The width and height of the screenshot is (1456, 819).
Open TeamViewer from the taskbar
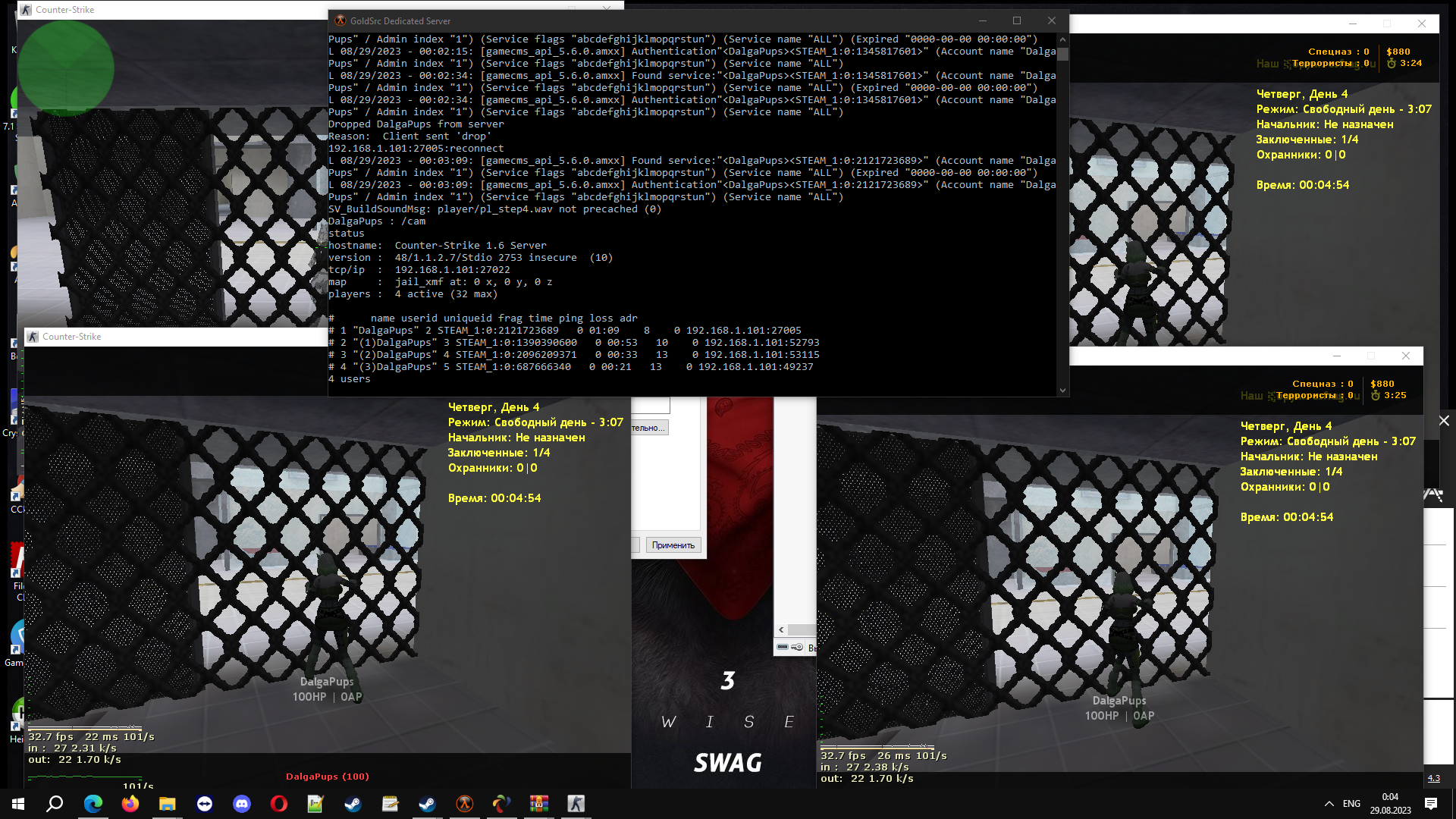pos(205,804)
